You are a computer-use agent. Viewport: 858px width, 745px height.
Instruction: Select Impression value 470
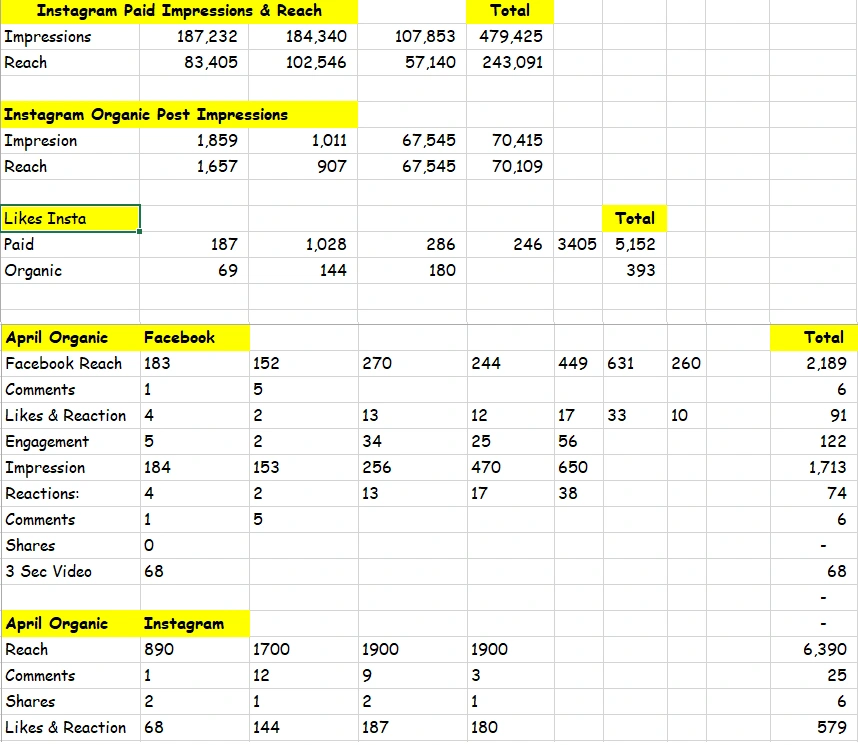[x=511, y=467]
